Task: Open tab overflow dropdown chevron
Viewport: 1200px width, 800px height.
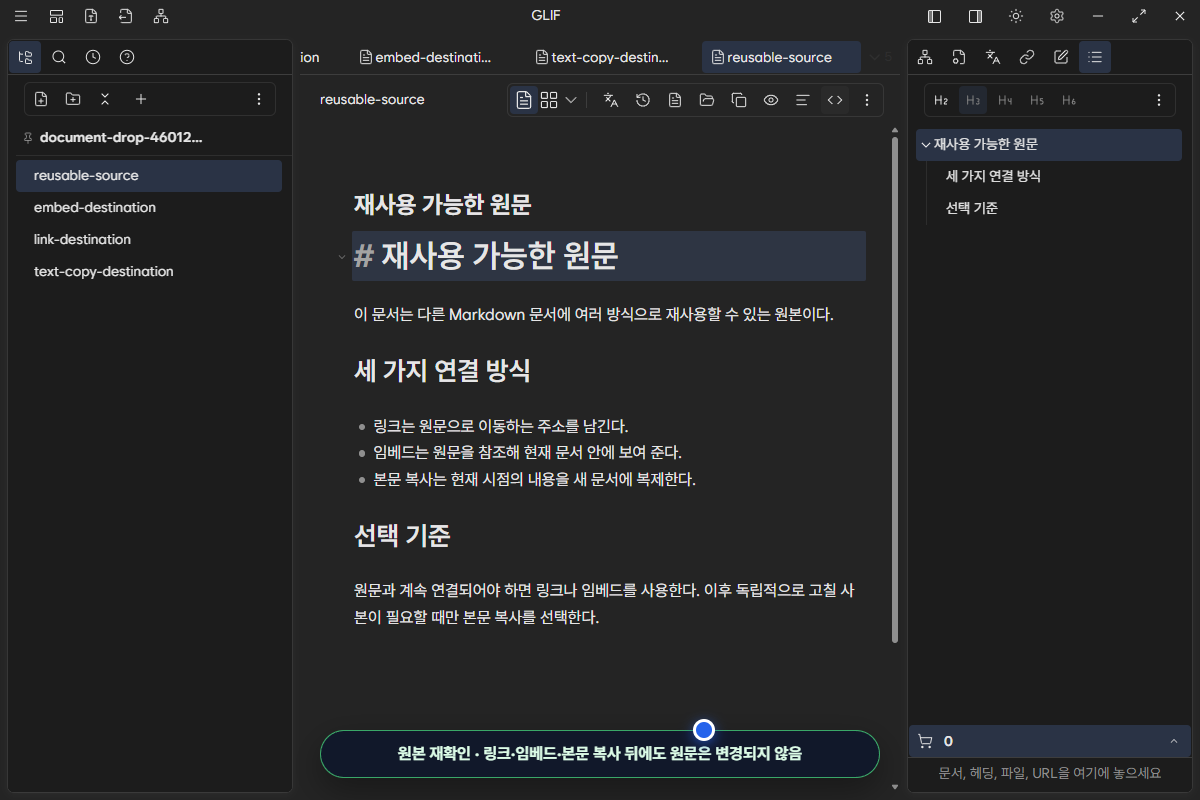Action: (x=874, y=57)
